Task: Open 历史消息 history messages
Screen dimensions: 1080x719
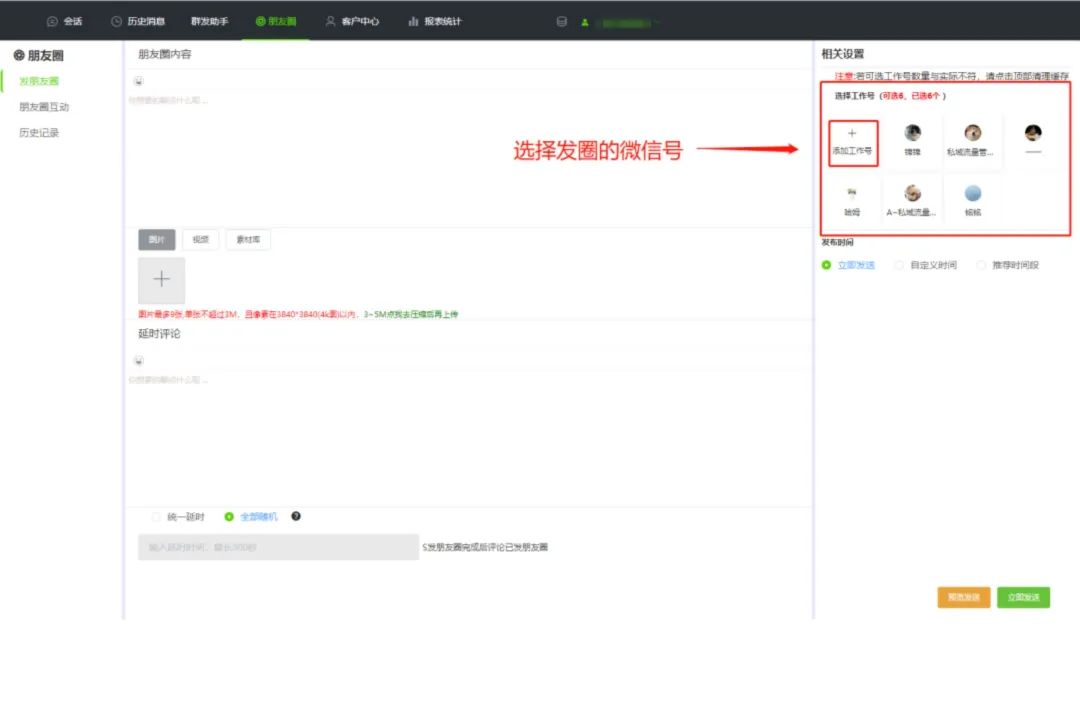Action: (x=145, y=20)
